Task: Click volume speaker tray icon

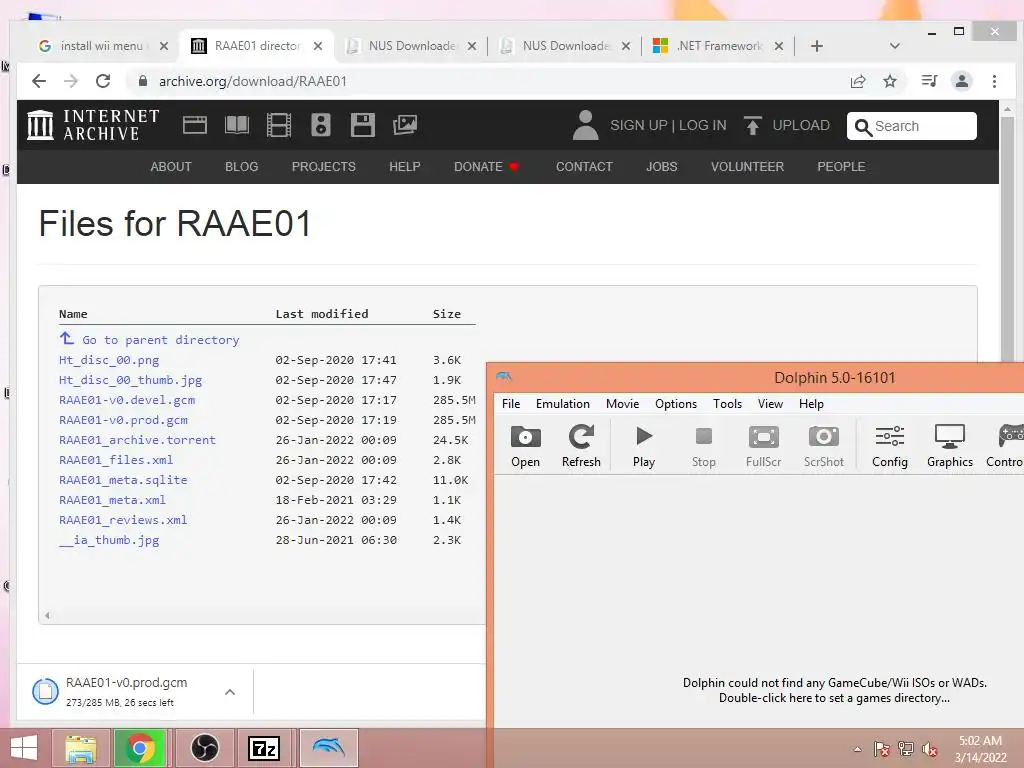Action: 930,749
